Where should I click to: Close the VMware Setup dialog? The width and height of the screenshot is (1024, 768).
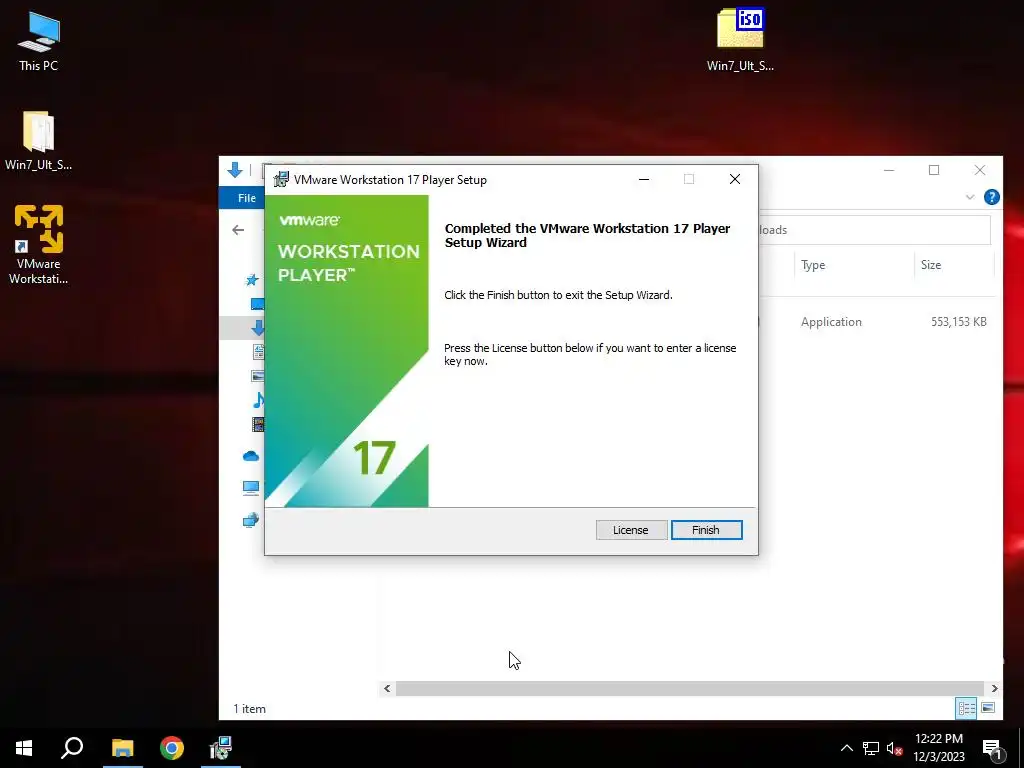coord(735,180)
